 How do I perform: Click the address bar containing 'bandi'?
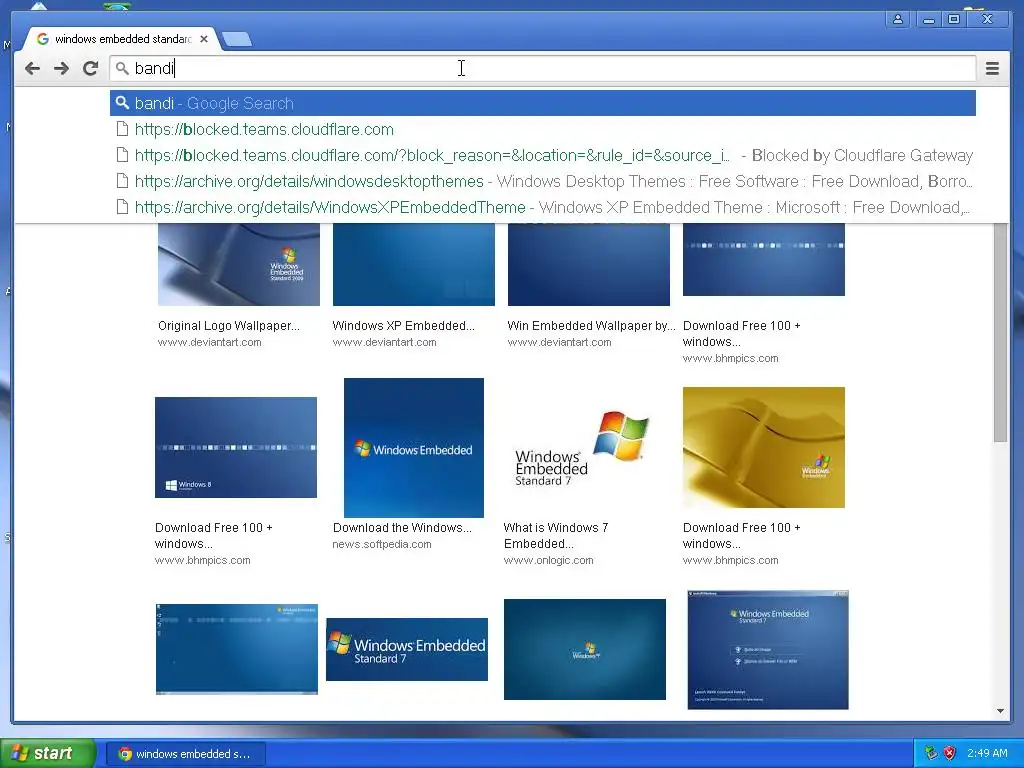(x=543, y=68)
